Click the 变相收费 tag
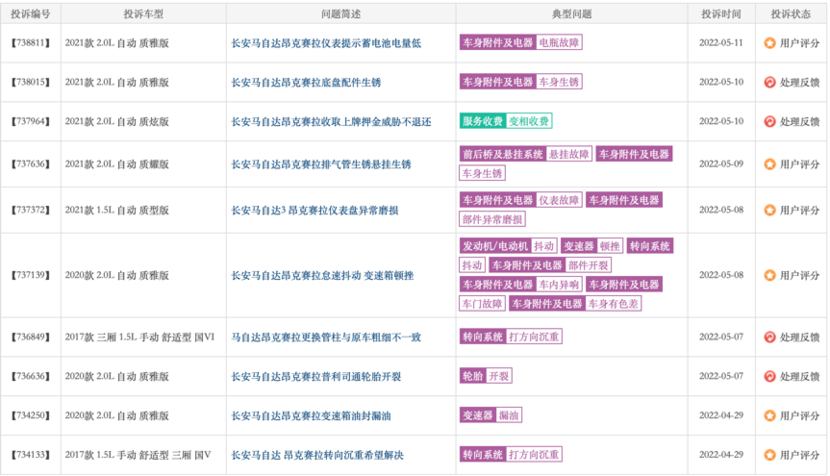This screenshot has height=476, width=830. click(x=529, y=121)
